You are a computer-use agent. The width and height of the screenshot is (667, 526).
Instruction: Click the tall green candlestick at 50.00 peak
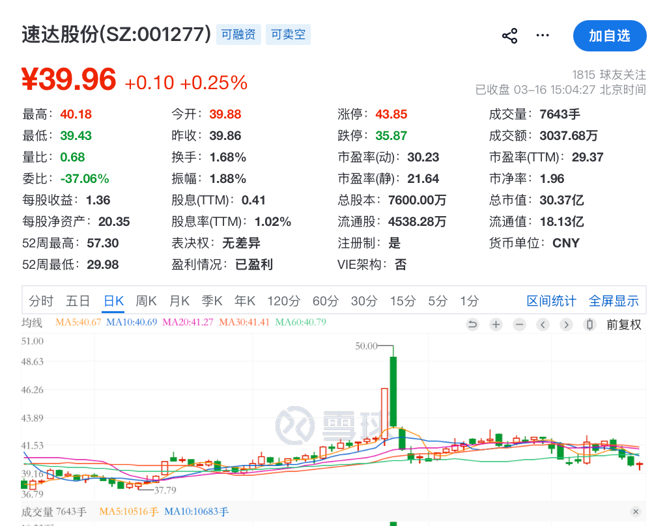coord(395,392)
